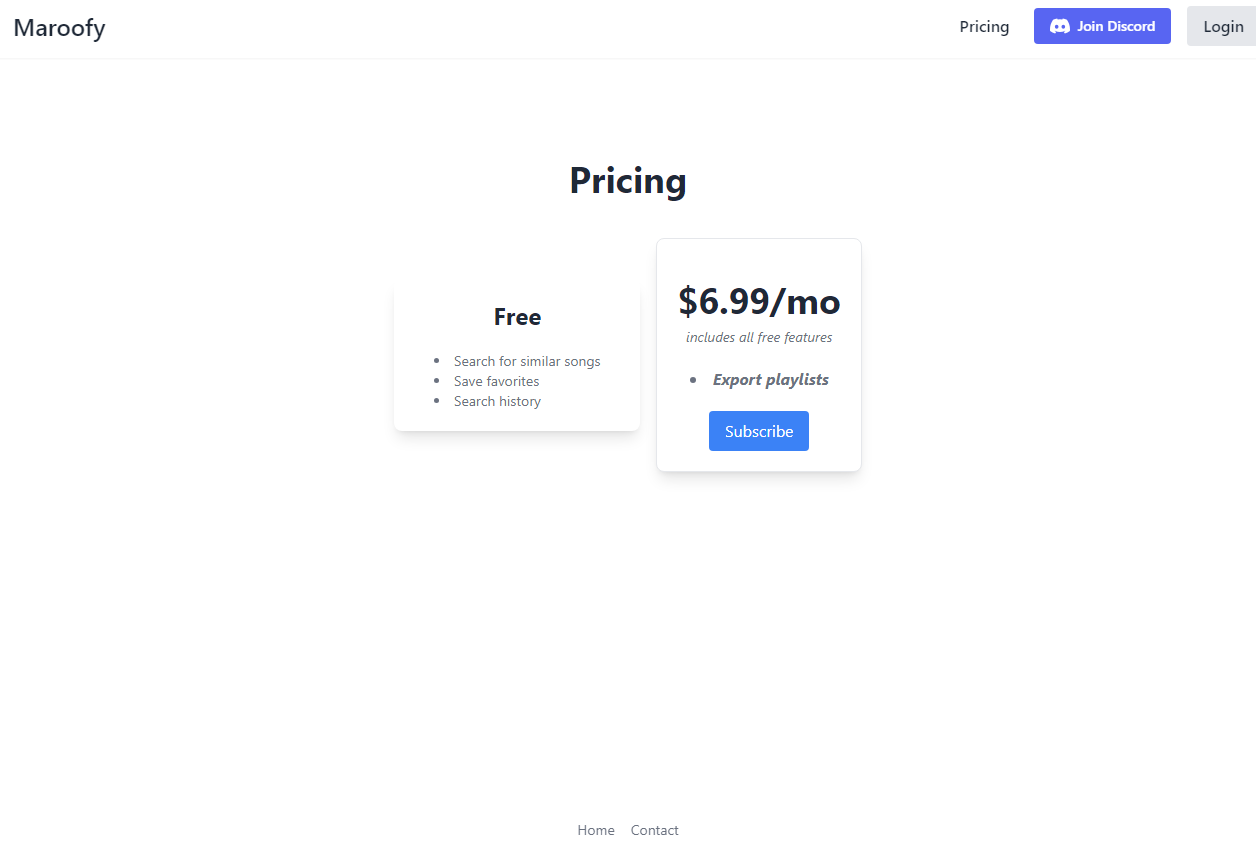The width and height of the screenshot is (1256, 849).
Task: Click the 'Save favorites' list item
Action: 496,381
